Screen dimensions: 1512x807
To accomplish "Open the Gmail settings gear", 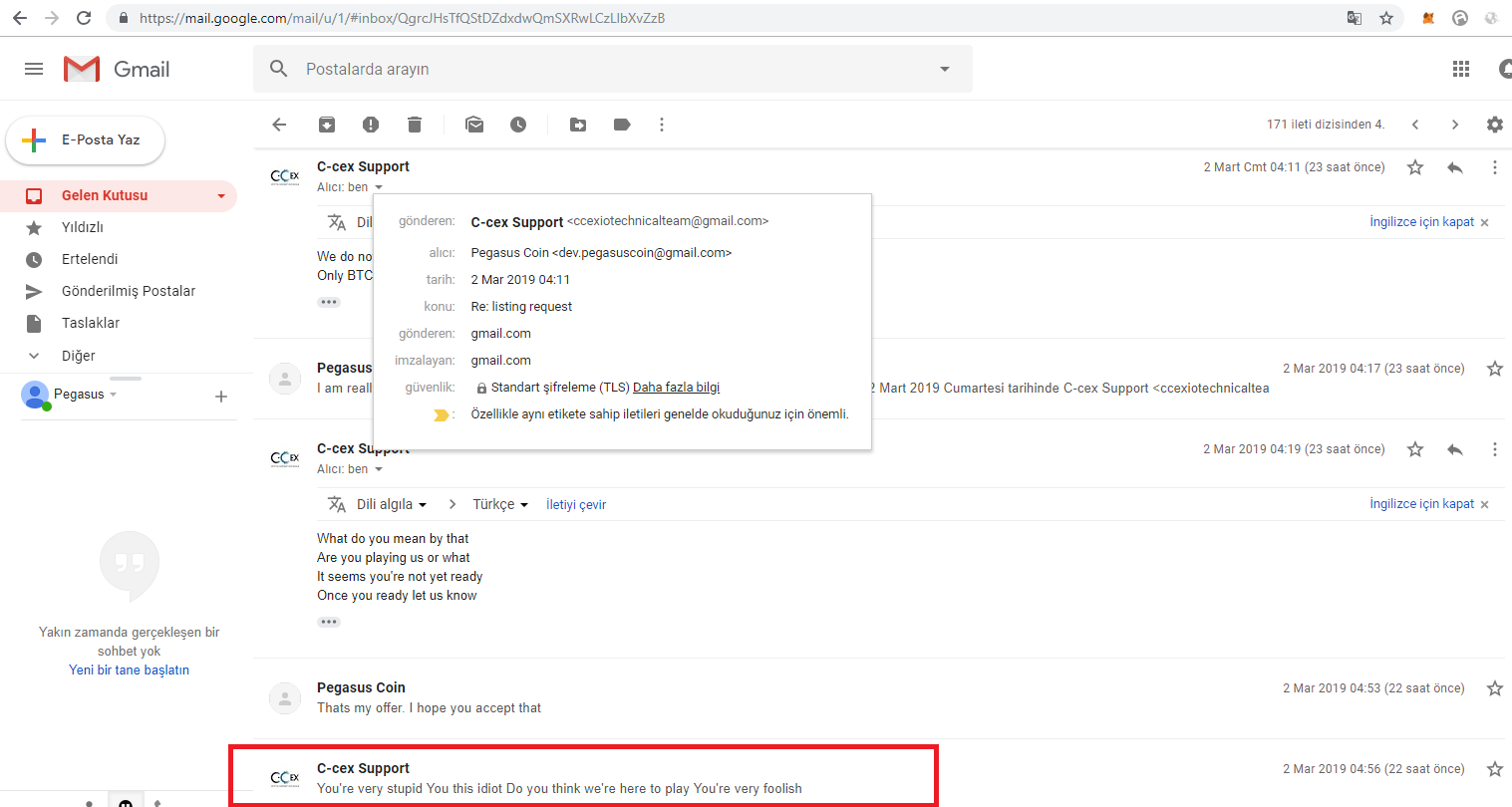I will click(1495, 125).
